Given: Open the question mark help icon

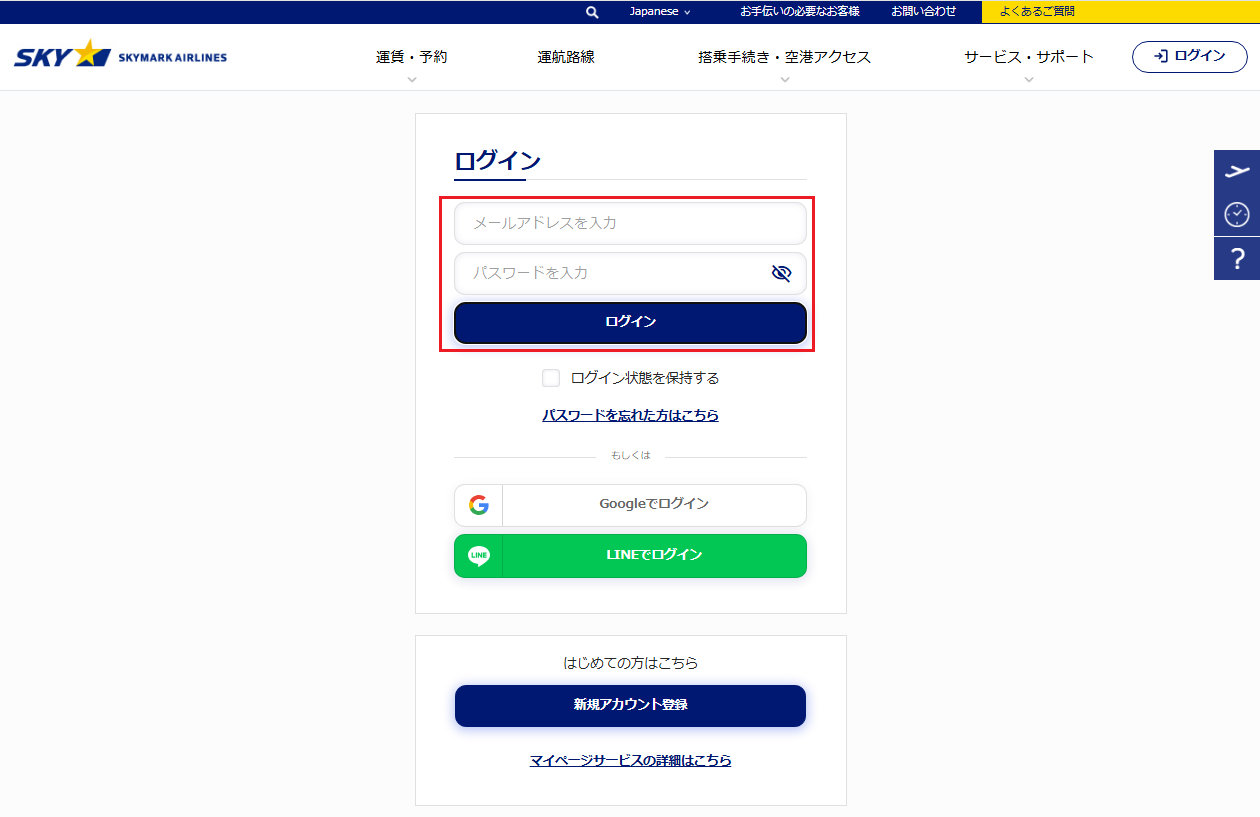Looking at the screenshot, I should coord(1237,259).
